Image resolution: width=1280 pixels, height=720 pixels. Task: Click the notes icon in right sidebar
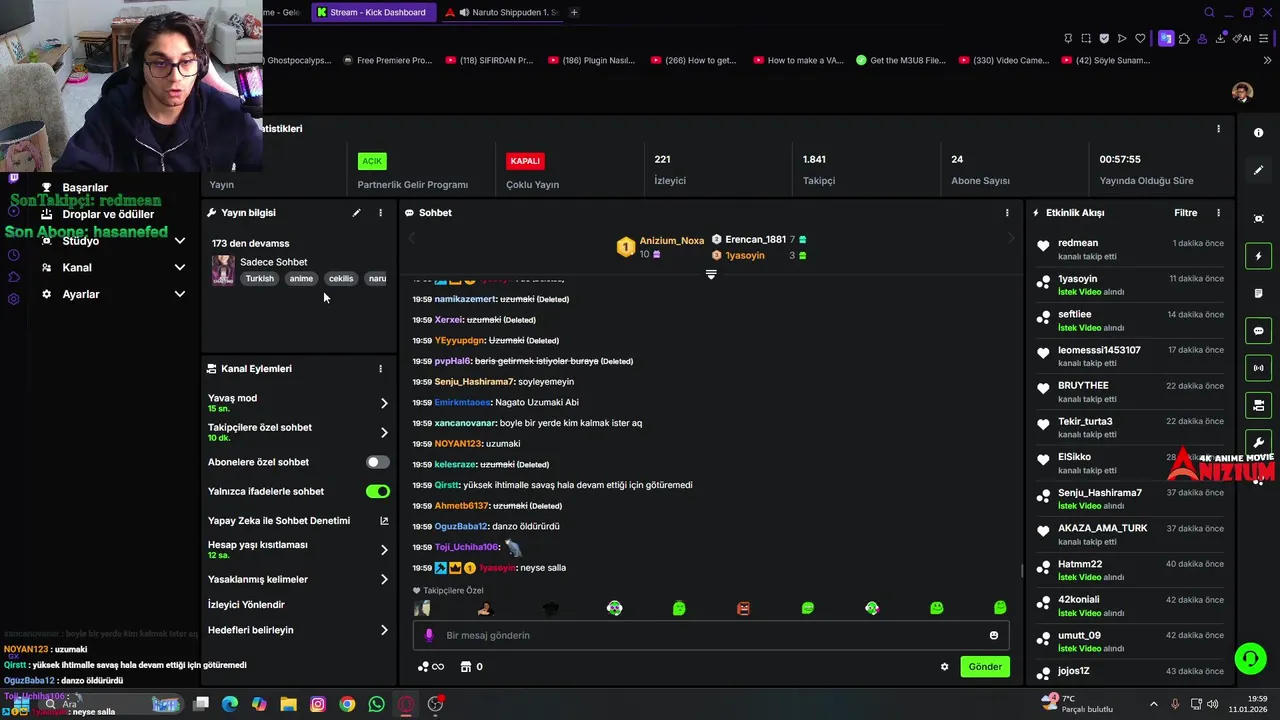click(x=1258, y=293)
